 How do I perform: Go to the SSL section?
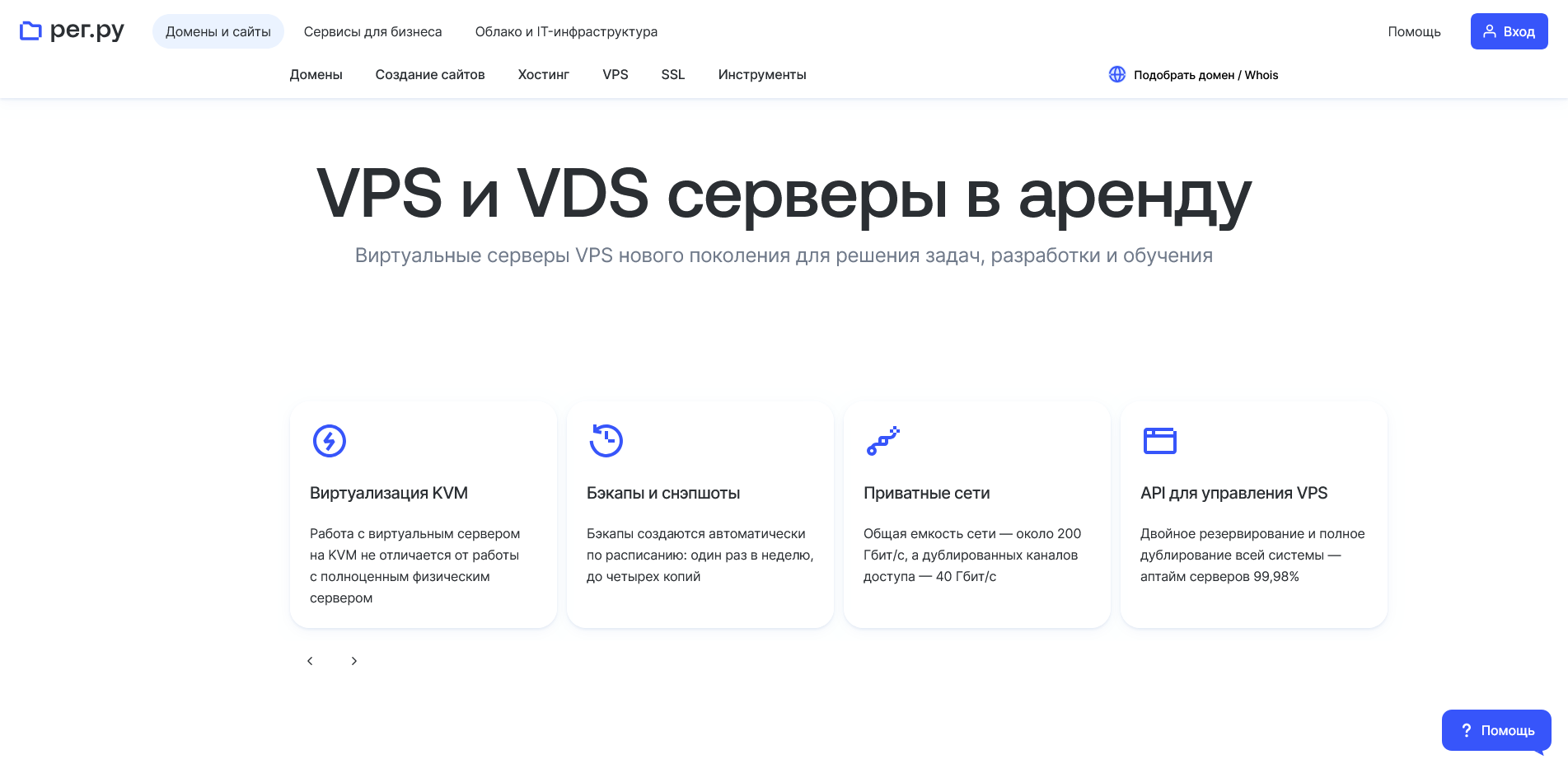tap(672, 74)
